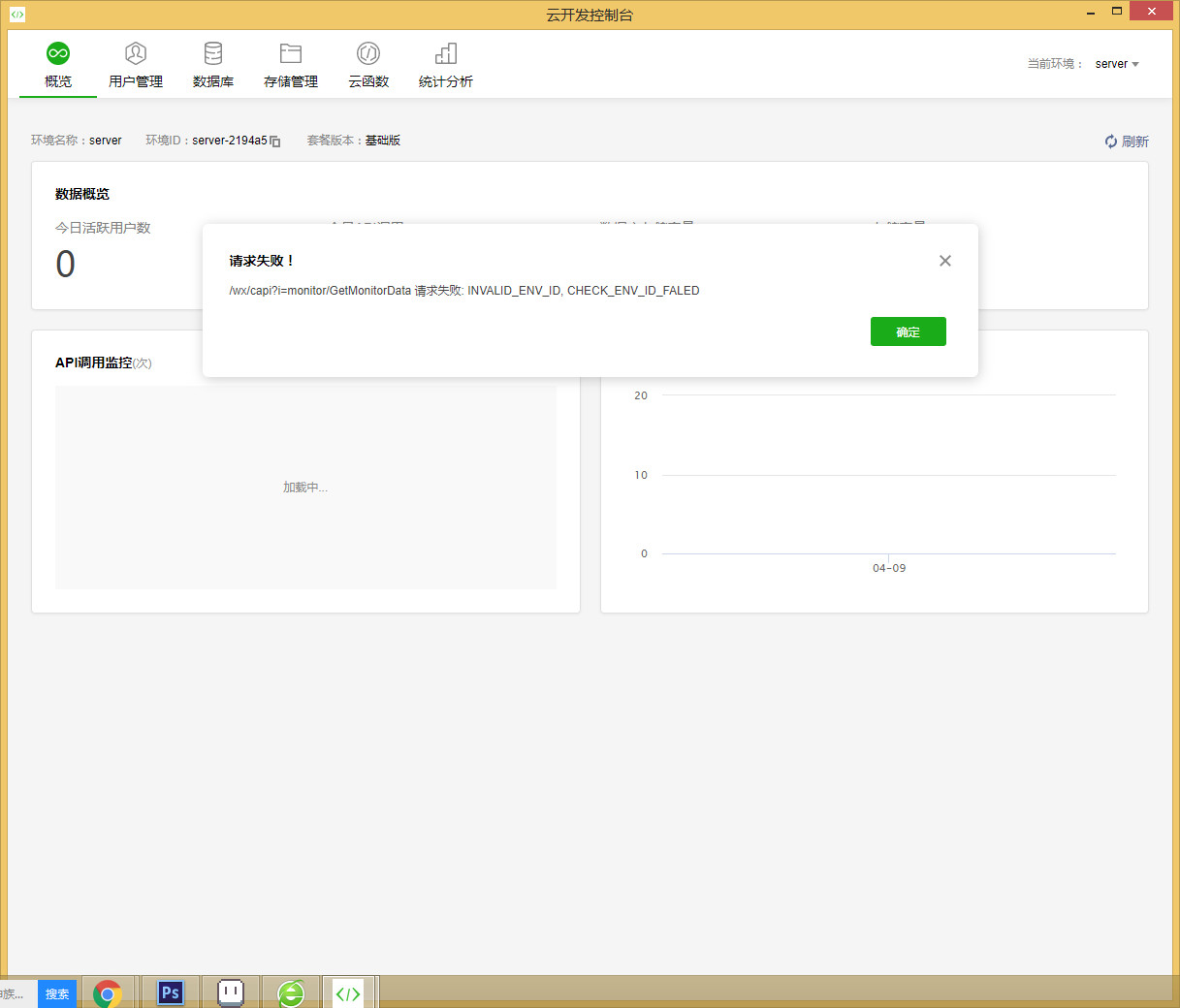Click the 今日活跃用户数 label
This screenshot has width=1180, height=1008.
coord(103,228)
